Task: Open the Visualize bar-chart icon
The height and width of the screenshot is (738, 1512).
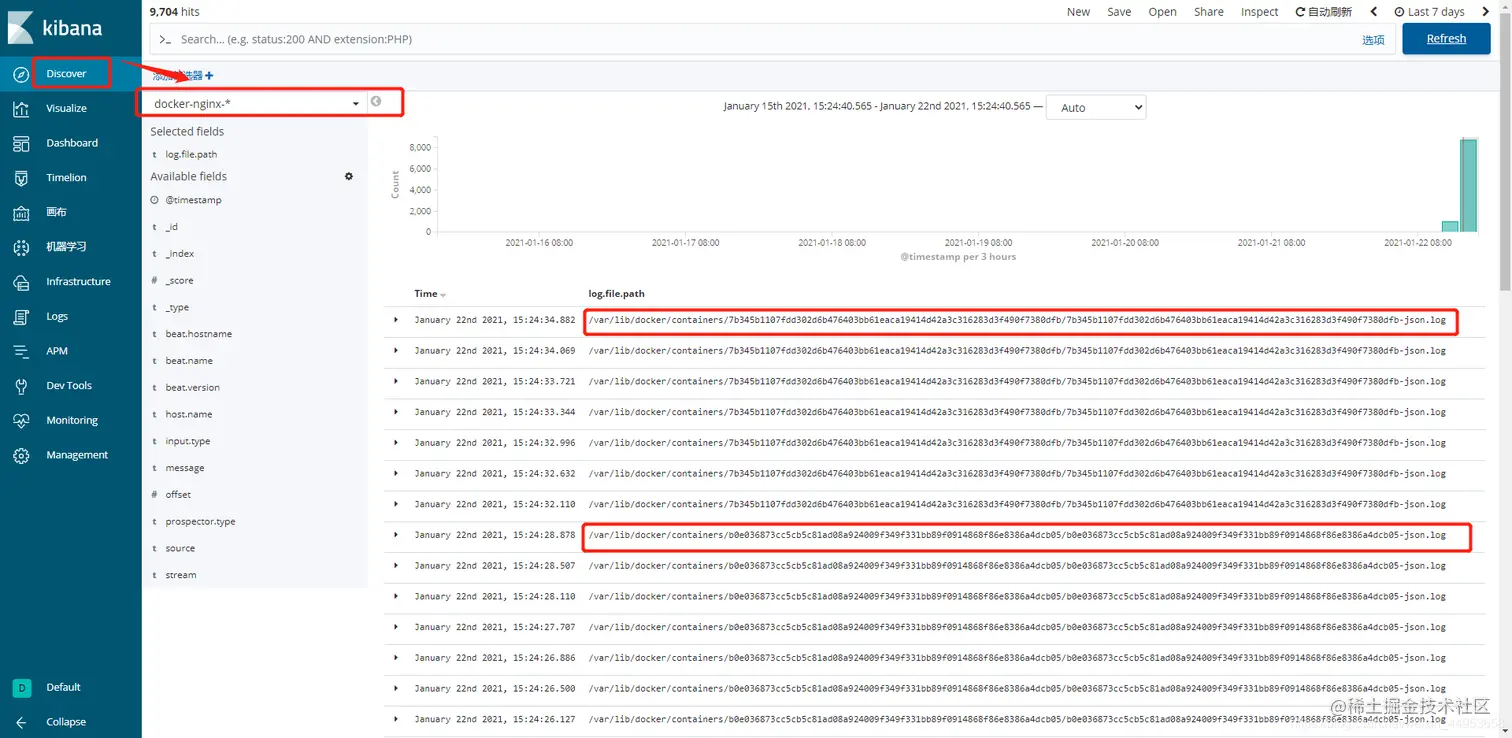Action: [x=21, y=109]
